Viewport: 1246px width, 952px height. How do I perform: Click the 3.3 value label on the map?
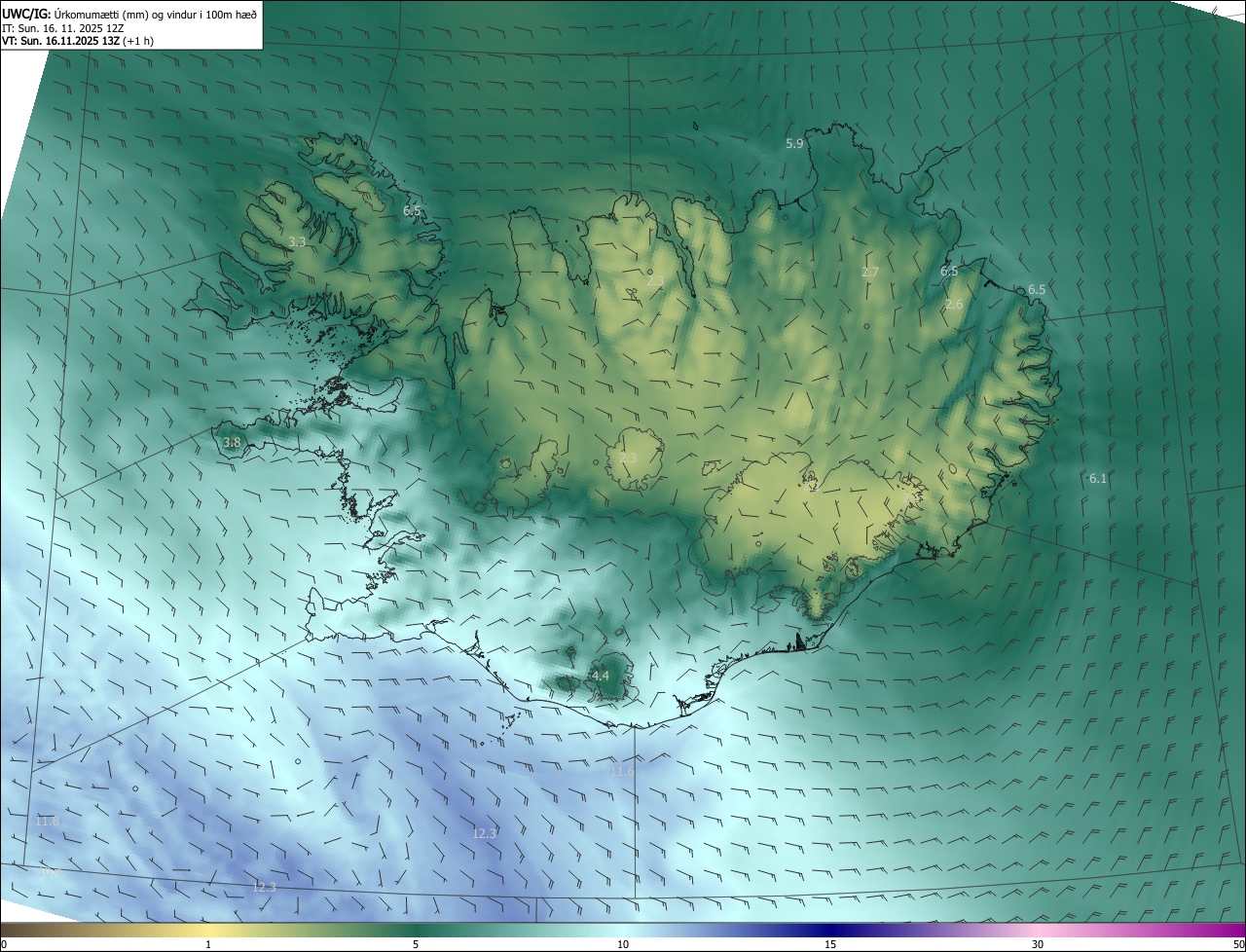tap(297, 241)
